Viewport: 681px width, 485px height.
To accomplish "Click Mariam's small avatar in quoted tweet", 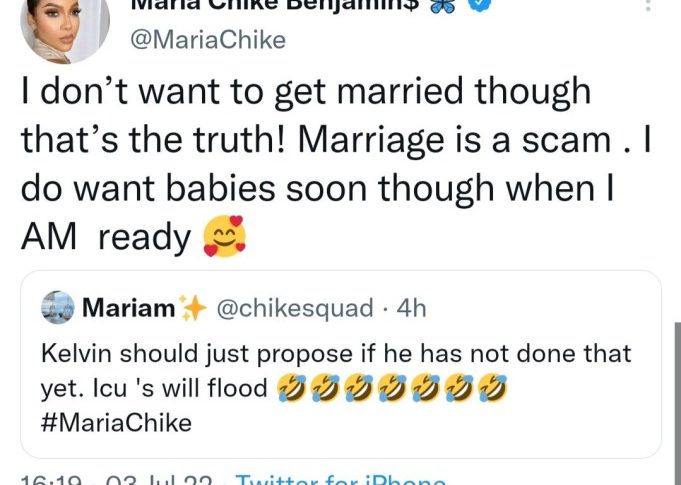I will [60, 309].
